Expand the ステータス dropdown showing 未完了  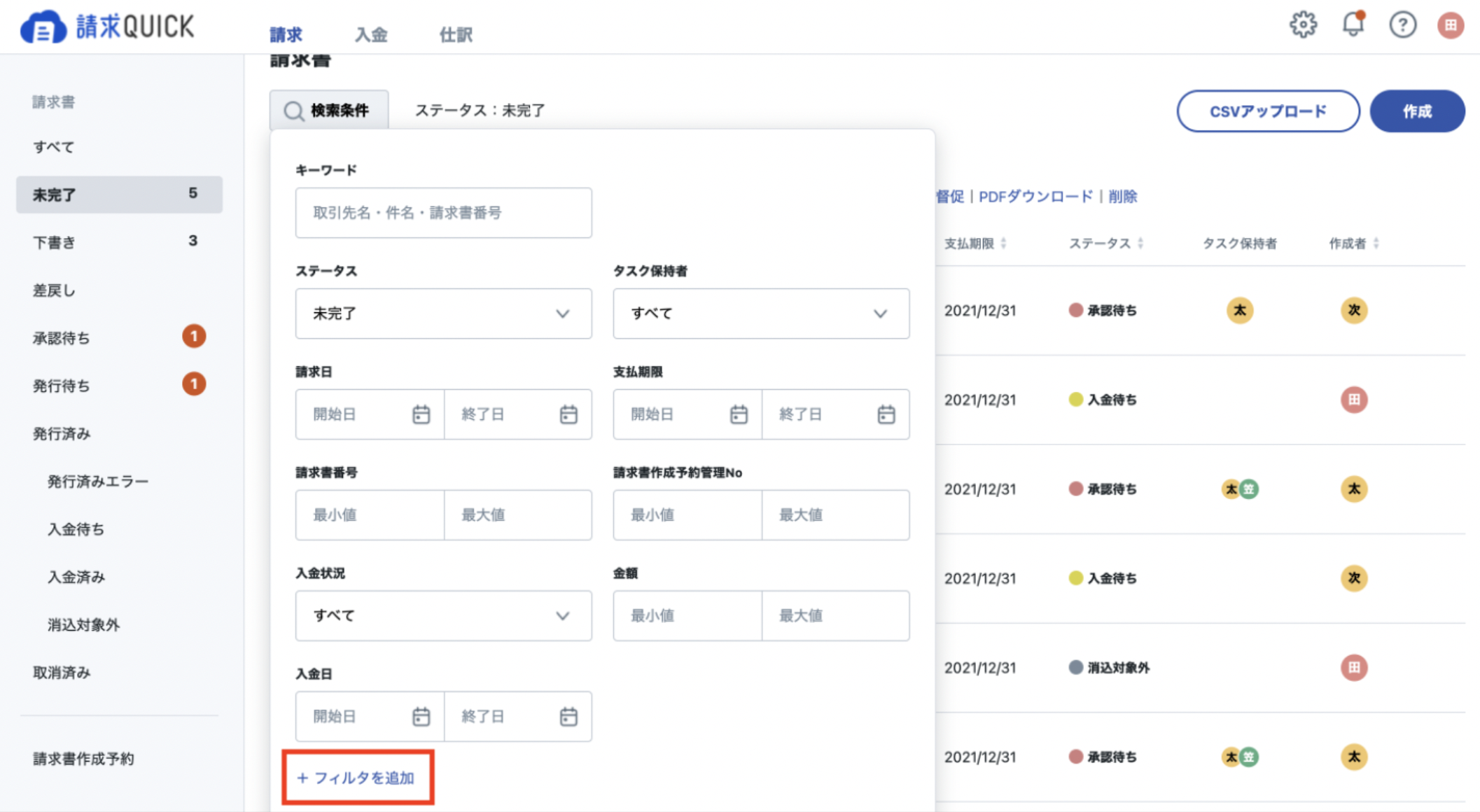[443, 314]
